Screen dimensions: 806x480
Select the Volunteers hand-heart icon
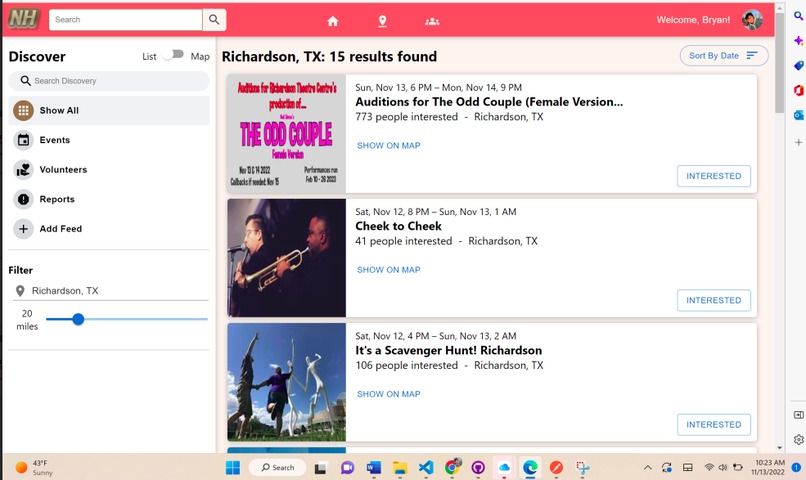(24, 170)
